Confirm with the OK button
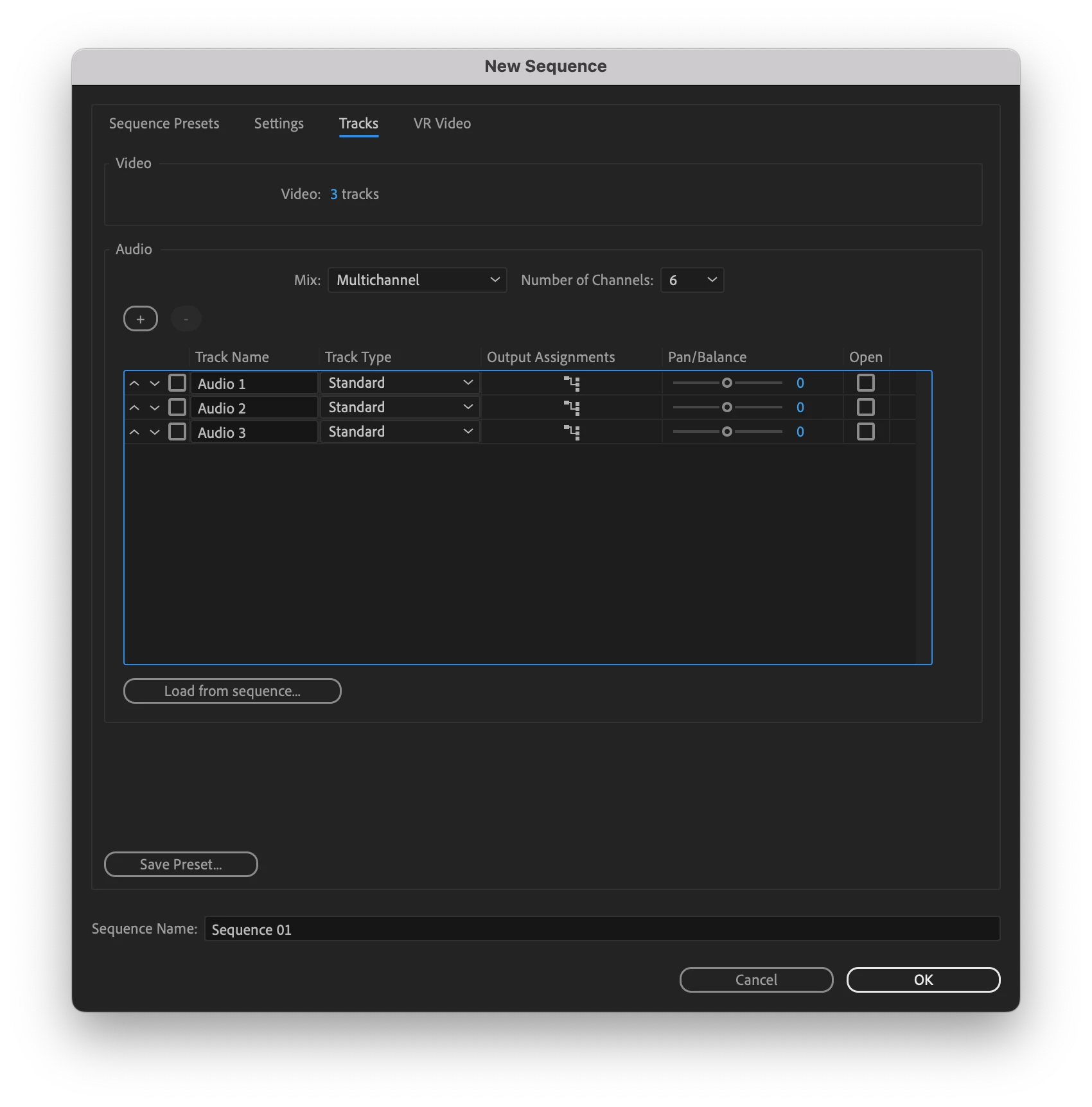The image size is (1092, 1107). coord(923,980)
